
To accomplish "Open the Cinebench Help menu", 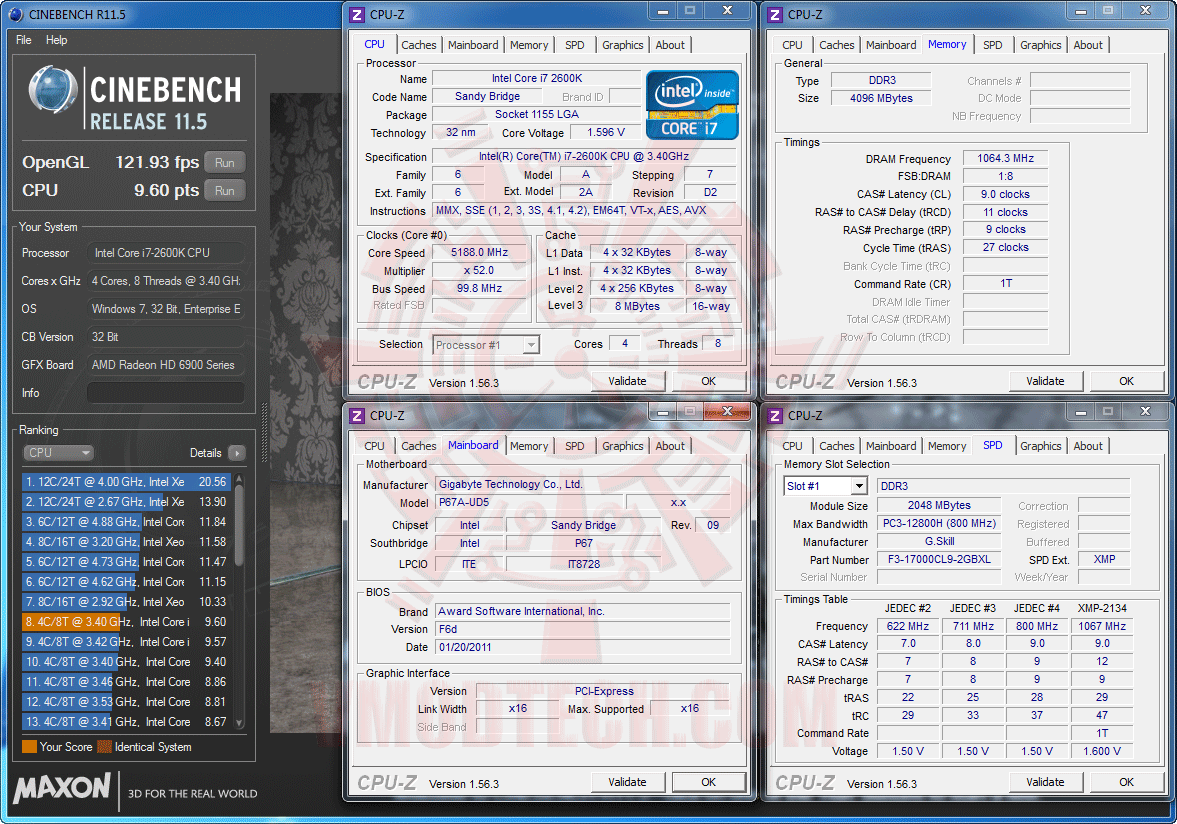I will pyautogui.click(x=56, y=40).
